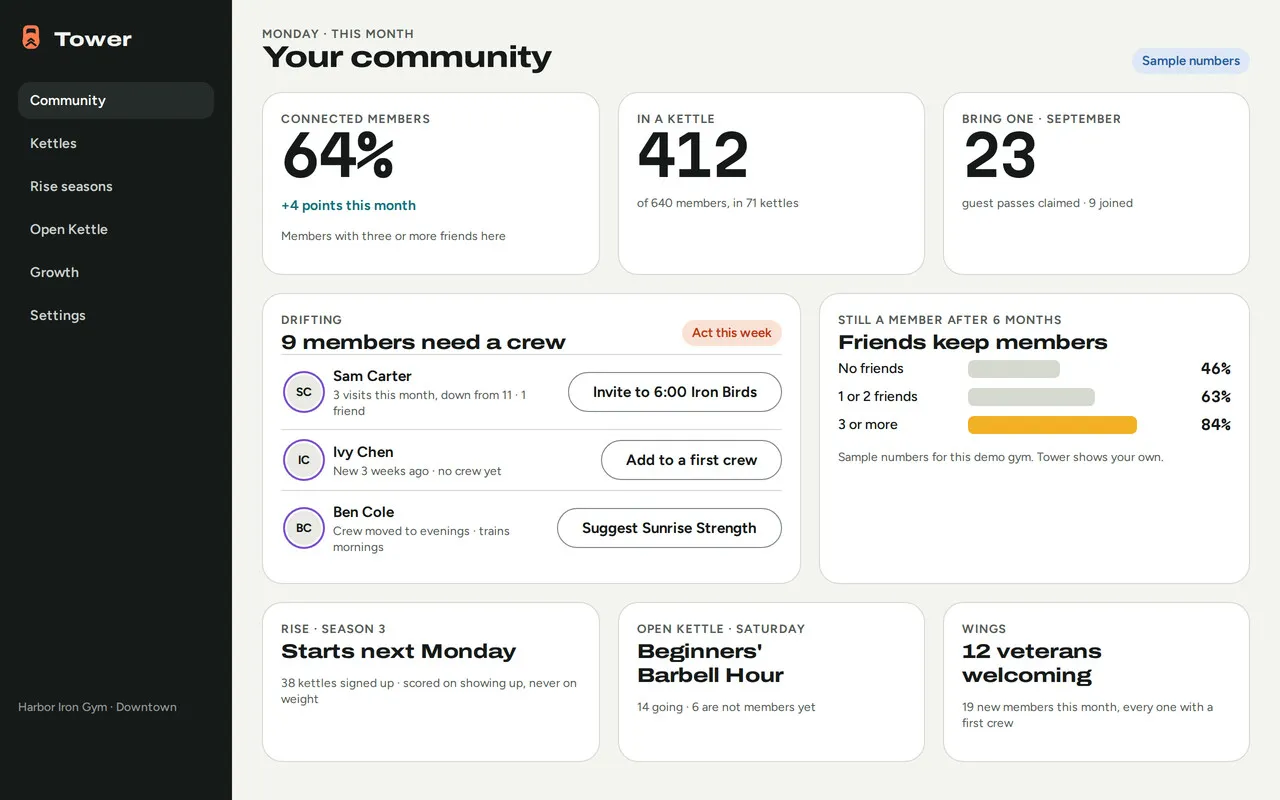Navigate to the Growth section
Image resolution: width=1280 pixels, height=800 pixels.
tap(116, 272)
